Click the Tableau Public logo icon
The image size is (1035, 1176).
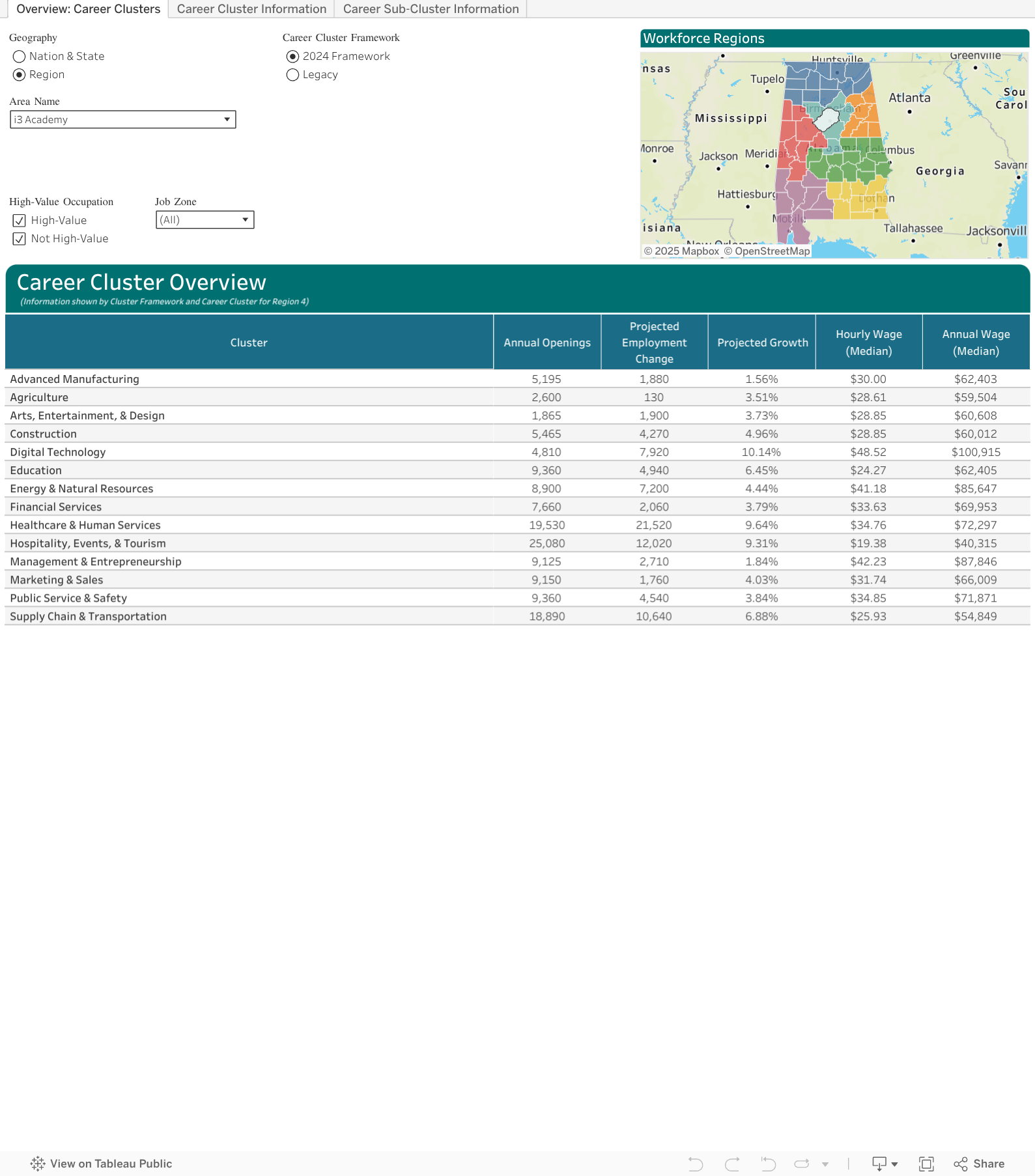point(38,1164)
